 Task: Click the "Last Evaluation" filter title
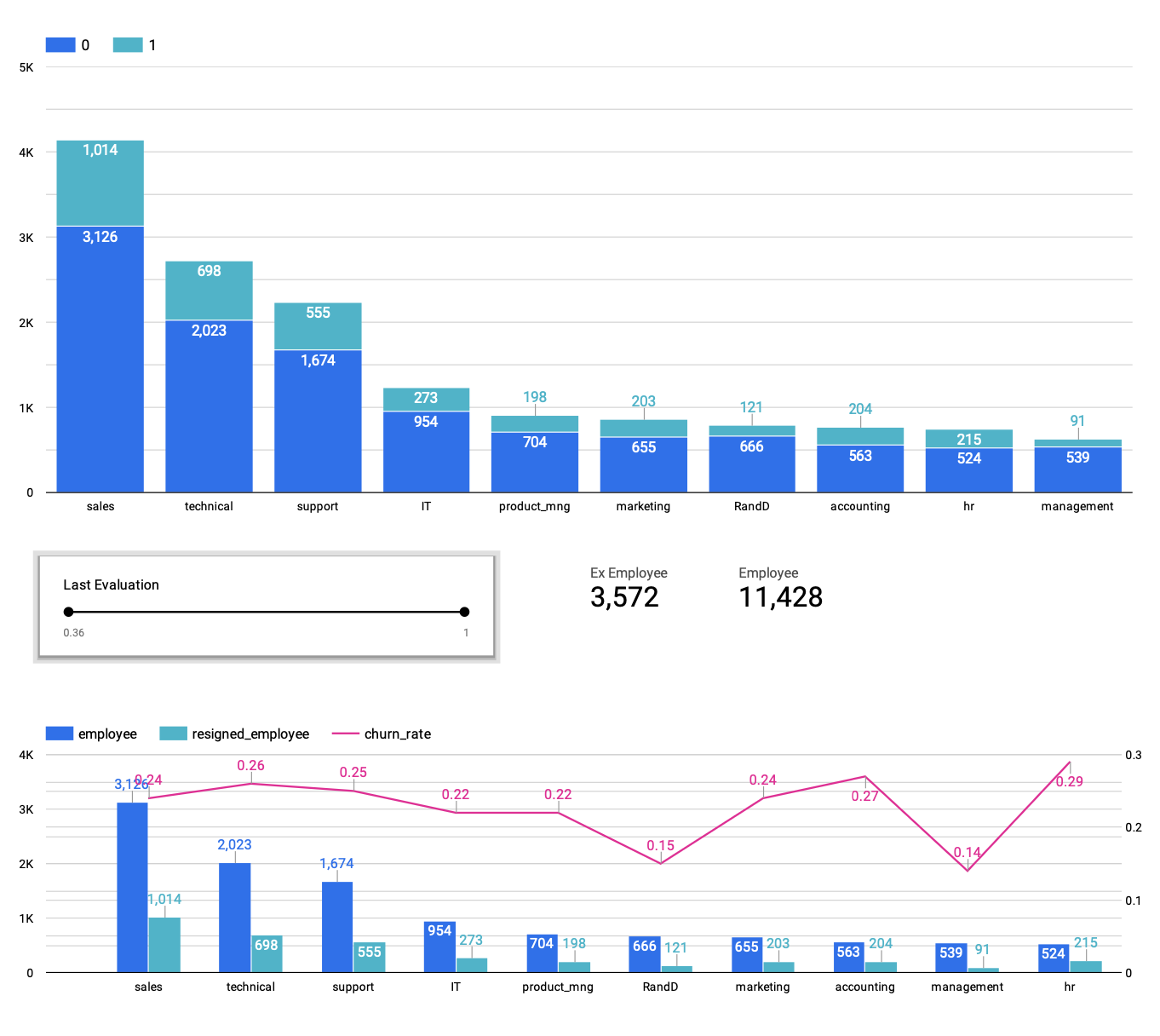tap(111, 584)
